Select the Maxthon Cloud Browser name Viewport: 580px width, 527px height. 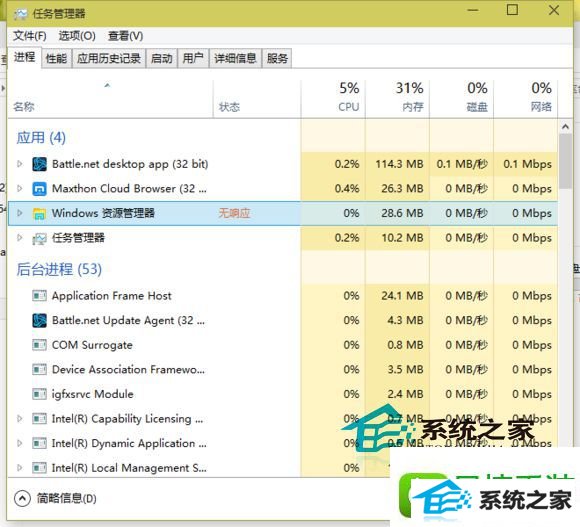[x=129, y=189]
